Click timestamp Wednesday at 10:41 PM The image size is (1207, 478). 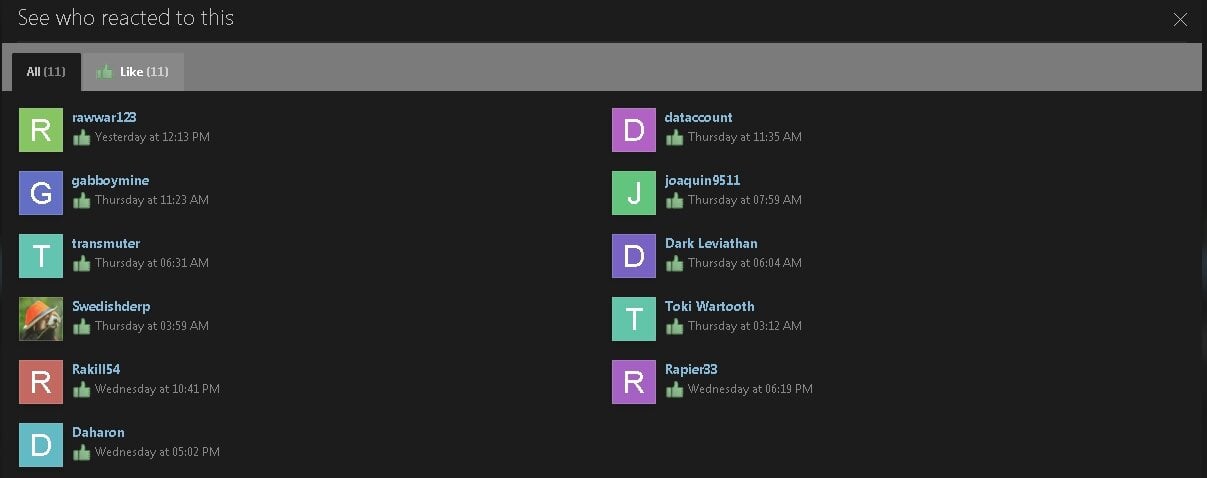pos(157,389)
